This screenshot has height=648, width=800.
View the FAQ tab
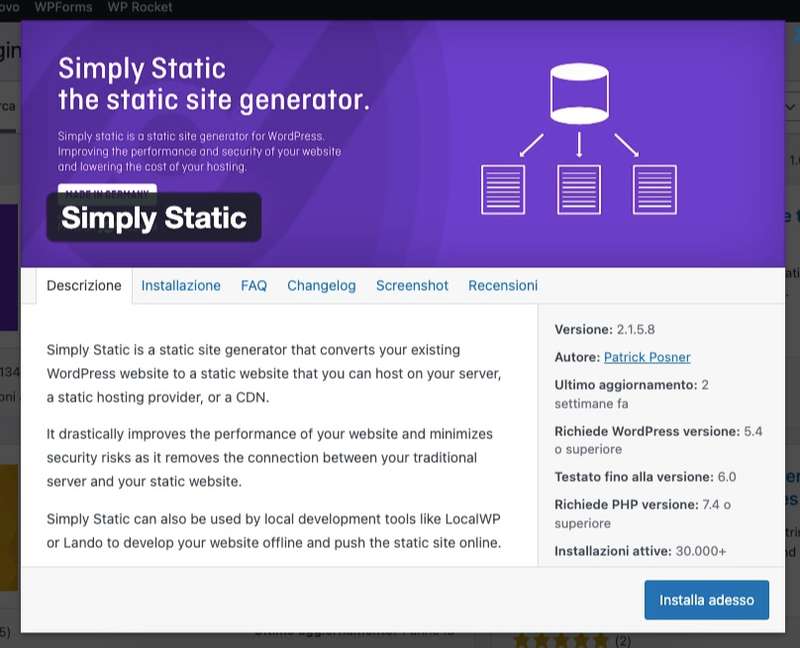254,286
